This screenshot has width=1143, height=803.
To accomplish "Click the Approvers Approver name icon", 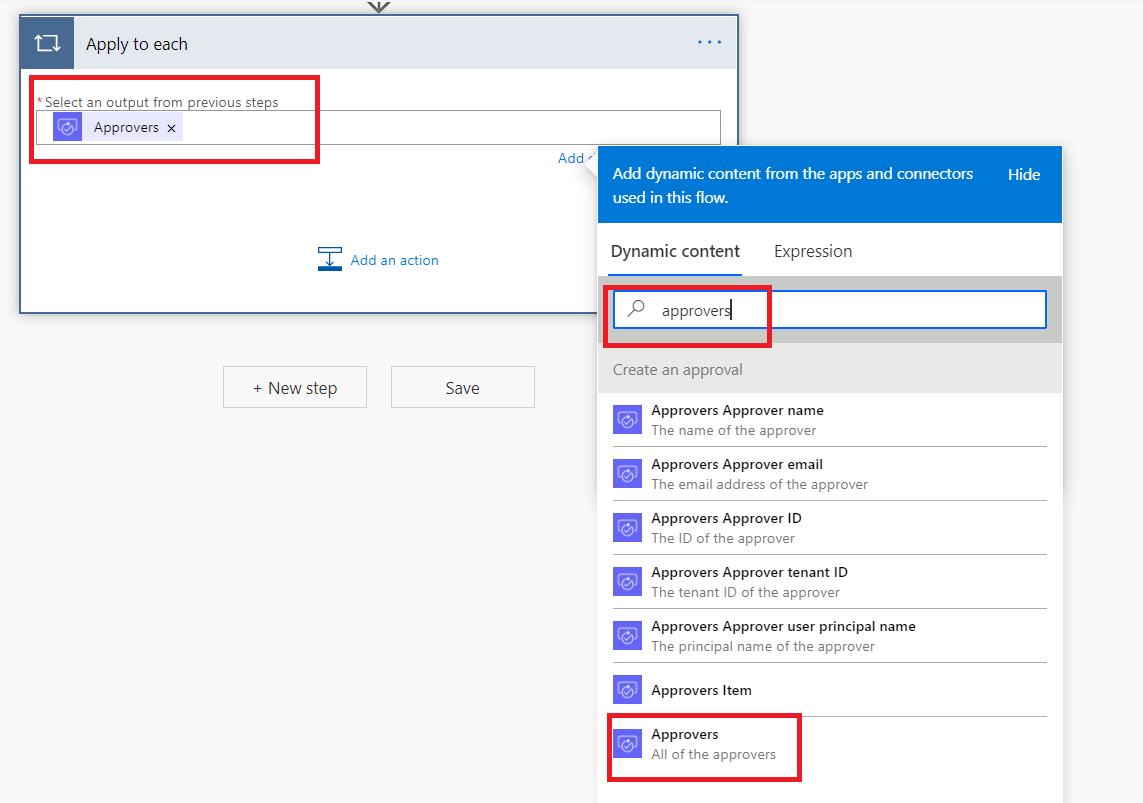I will pyautogui.click(x=627, y=420).
